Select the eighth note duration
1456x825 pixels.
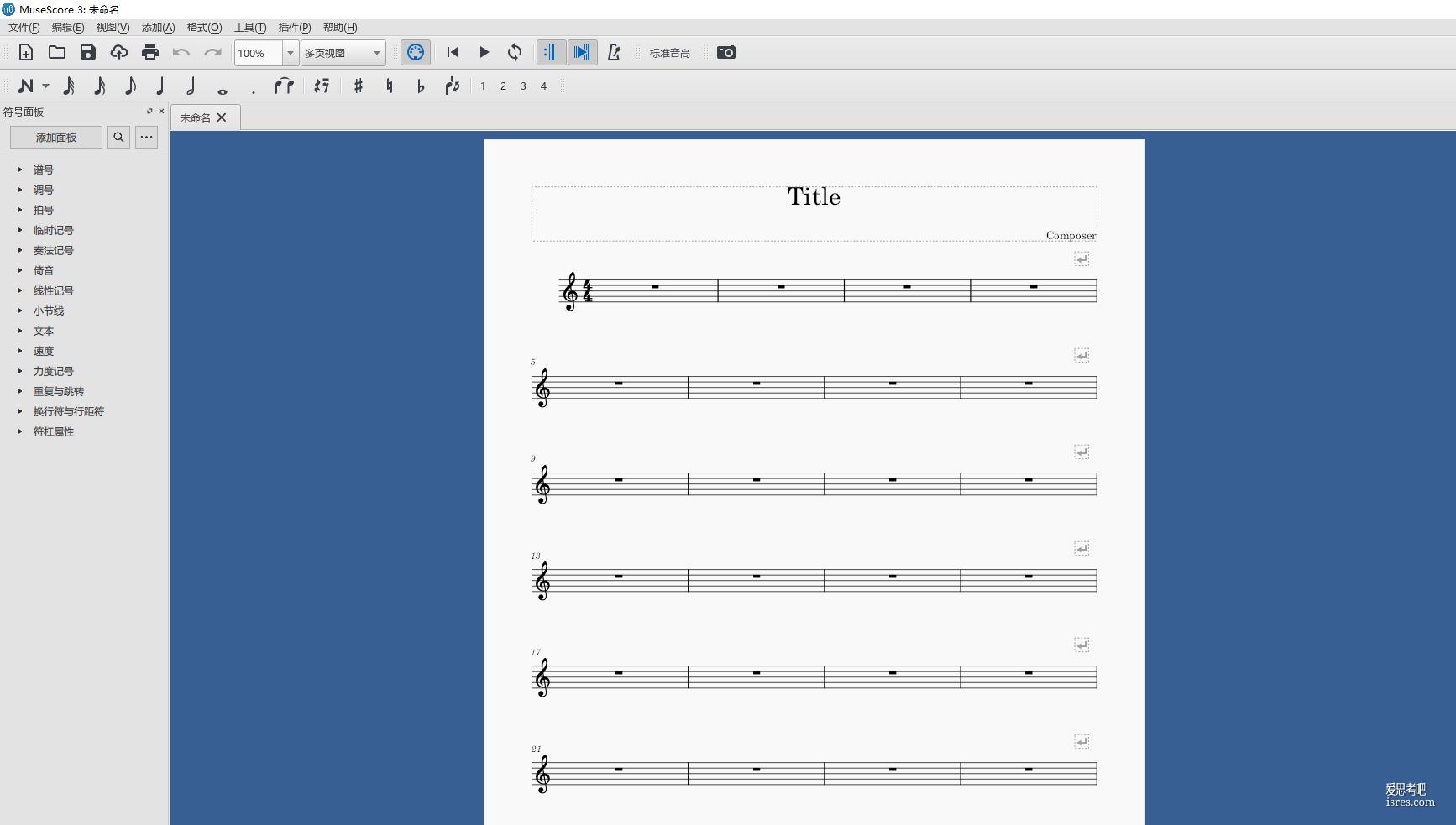coord(130,86)
